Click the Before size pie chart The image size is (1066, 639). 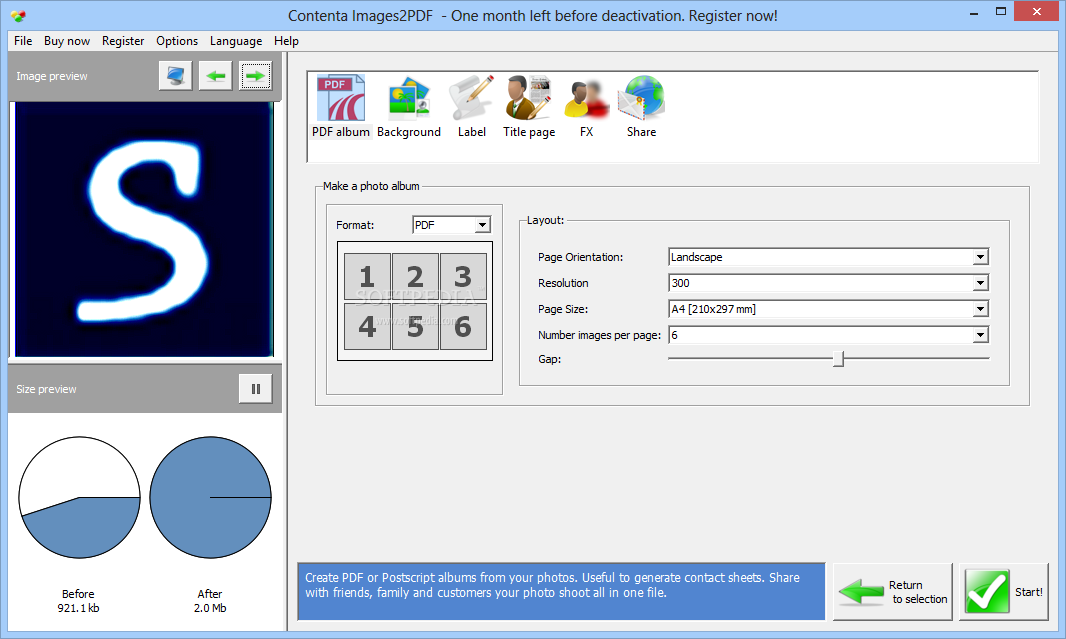tap(79, 498)
